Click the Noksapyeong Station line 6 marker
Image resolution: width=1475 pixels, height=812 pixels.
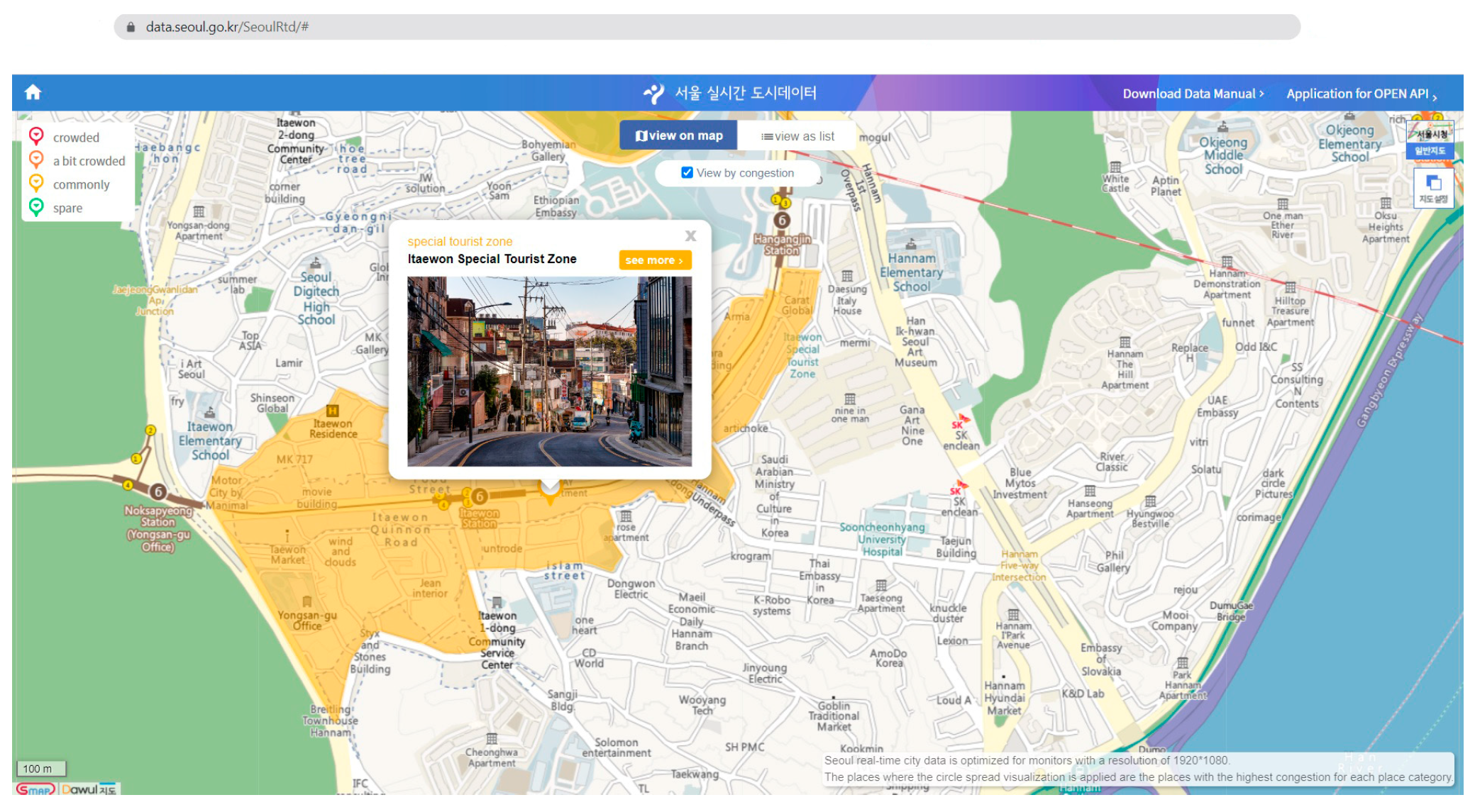[x=158, y=491]
